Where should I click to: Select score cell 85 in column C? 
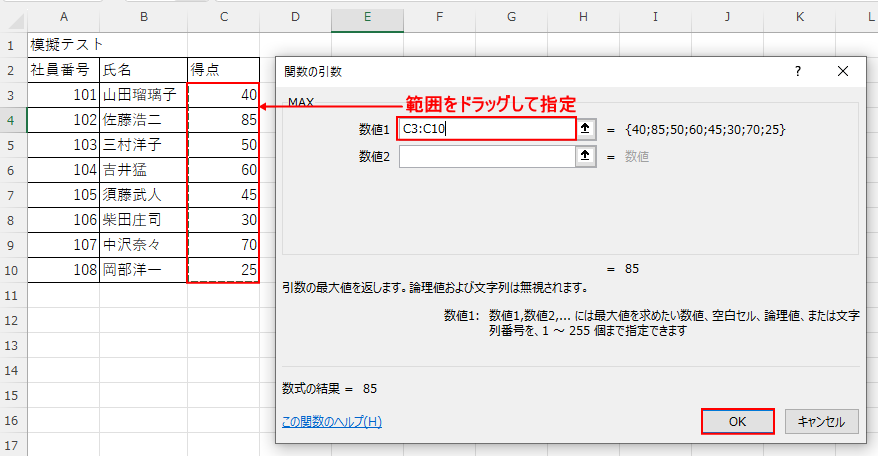(x=224, y=120)
